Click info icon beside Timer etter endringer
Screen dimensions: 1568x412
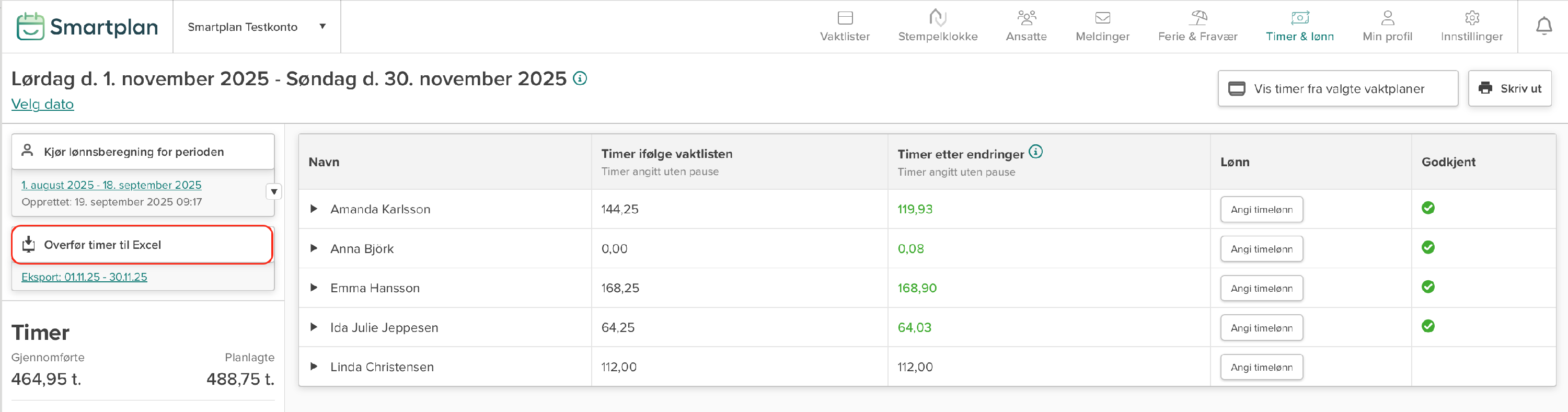[1035, 152]
